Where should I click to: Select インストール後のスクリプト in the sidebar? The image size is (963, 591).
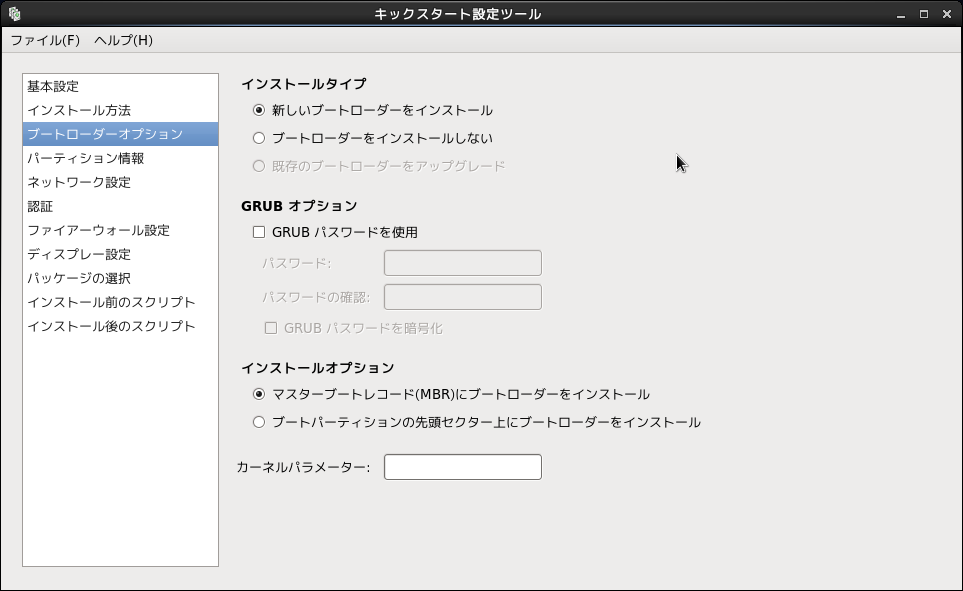coord(111,326)
